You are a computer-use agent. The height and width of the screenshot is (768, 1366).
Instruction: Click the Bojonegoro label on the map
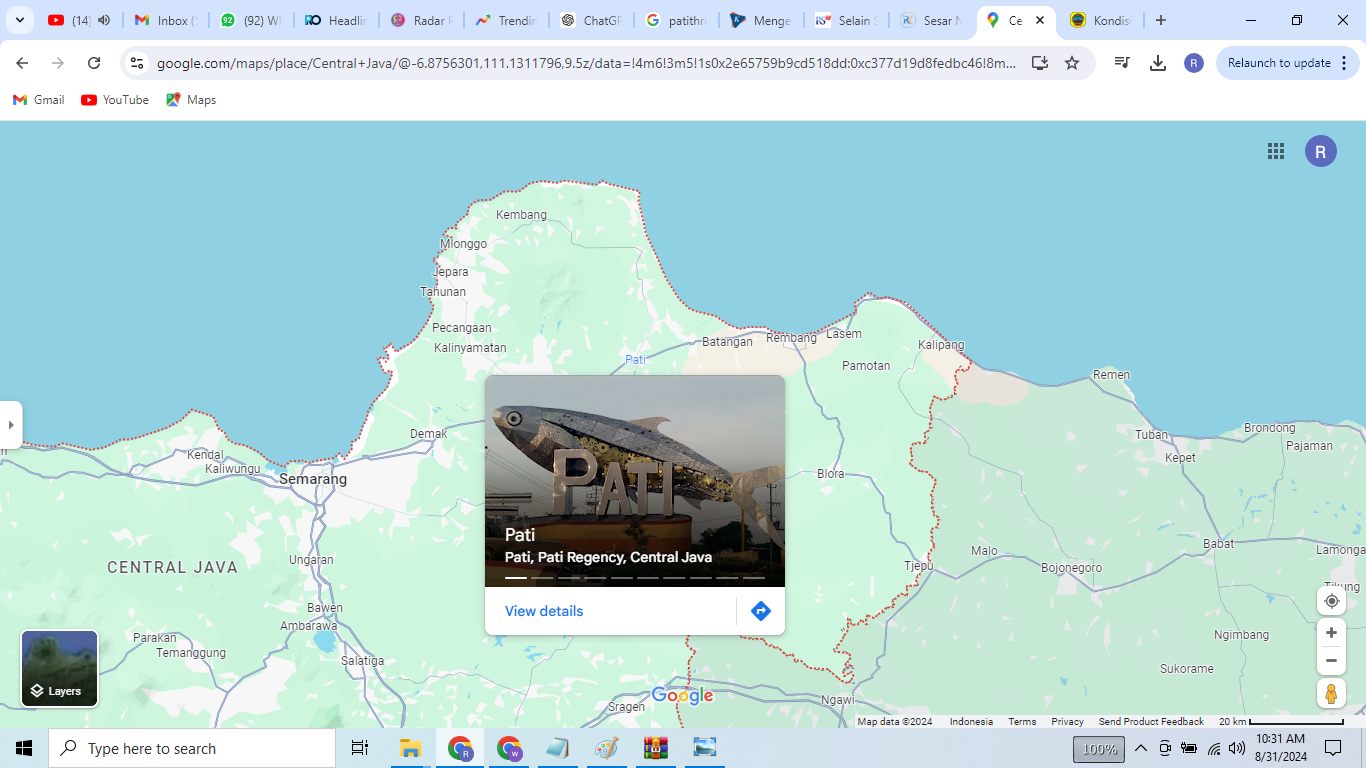(x=1071, y=568)
